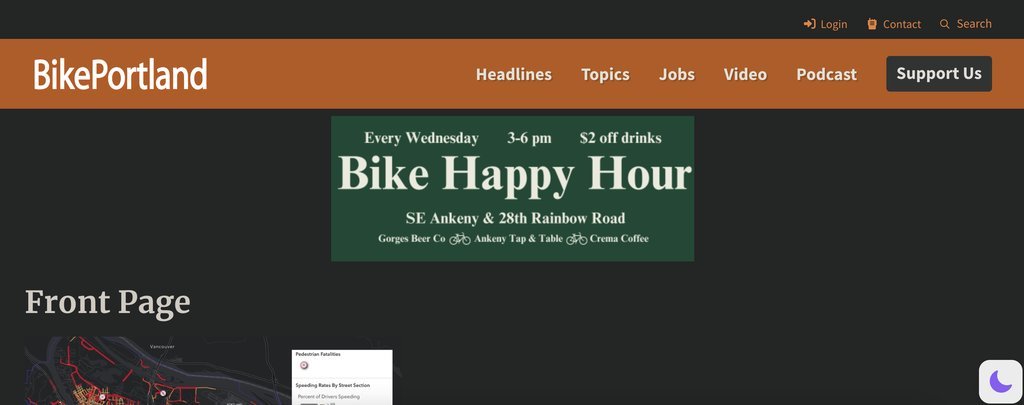1024x405 pixels.
Task: Open the Video menu item
Action: pos(745,74)
